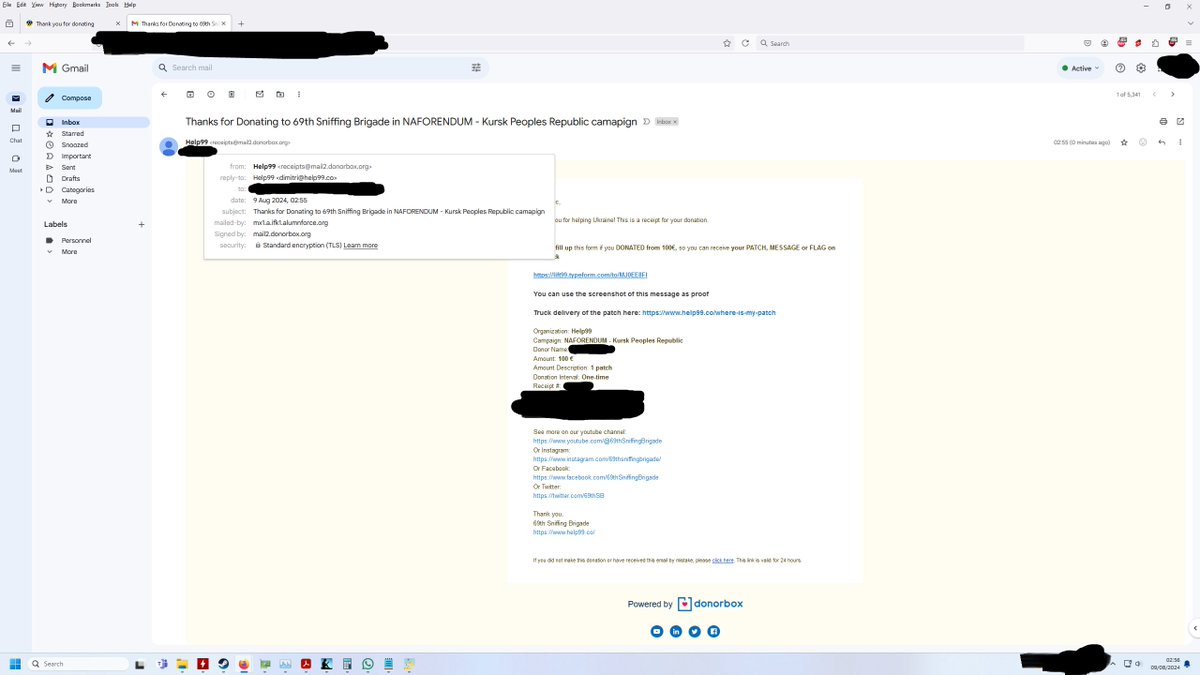
Task: Print the whole conversation
Action: [x=1163, y=121]
